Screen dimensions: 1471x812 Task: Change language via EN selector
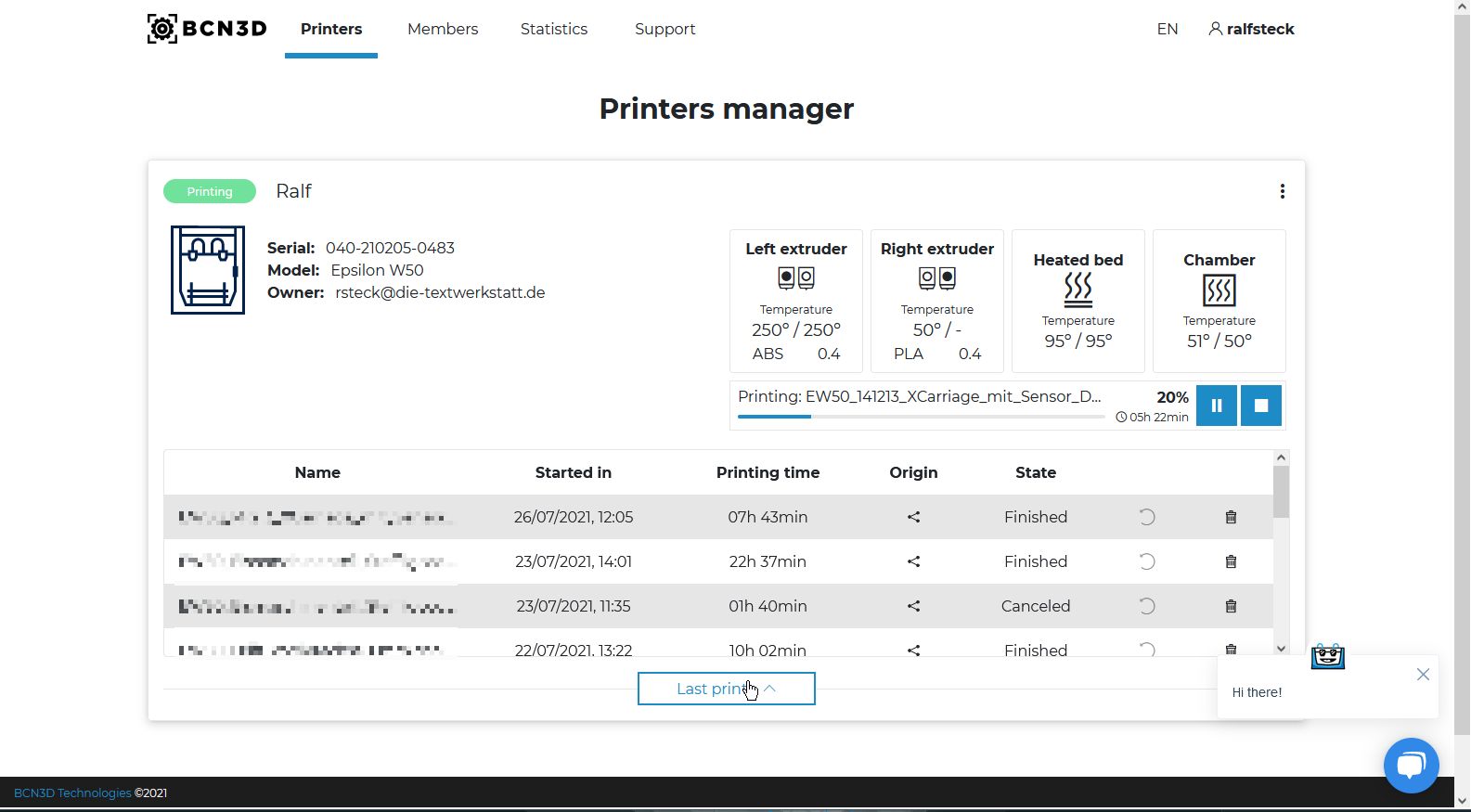pos(1168,29)
